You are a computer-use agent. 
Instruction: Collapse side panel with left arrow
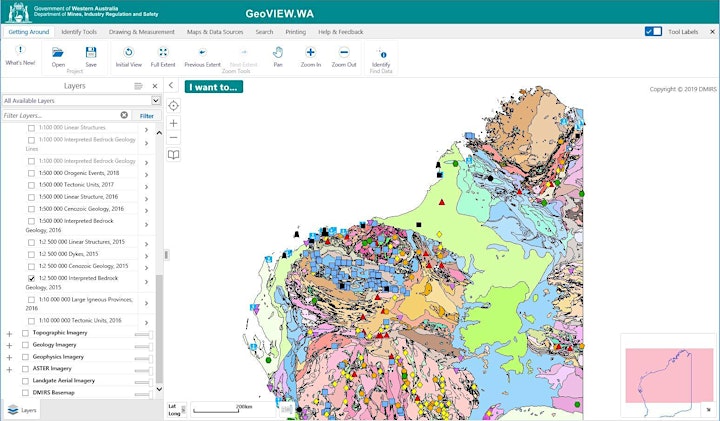pyautogui.click(x=171, y=85)
